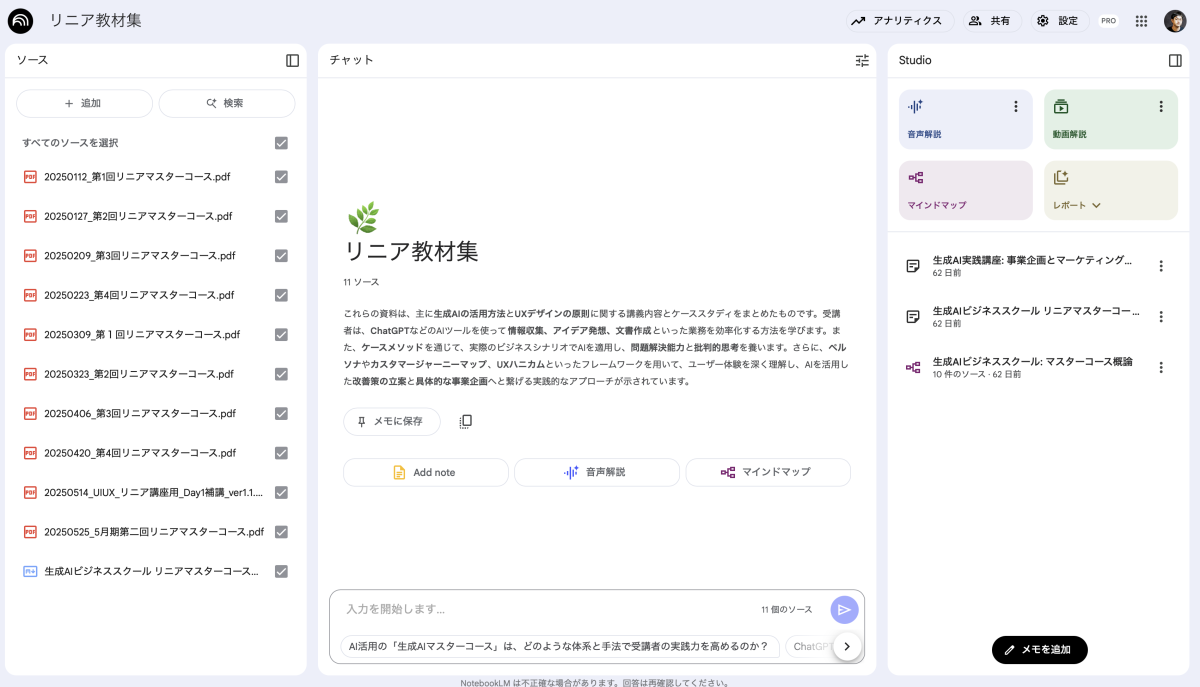1200x687 pixels.
Task: Toggle the すべてのソースを選択 checkbox
Action: tap(281, 143)
